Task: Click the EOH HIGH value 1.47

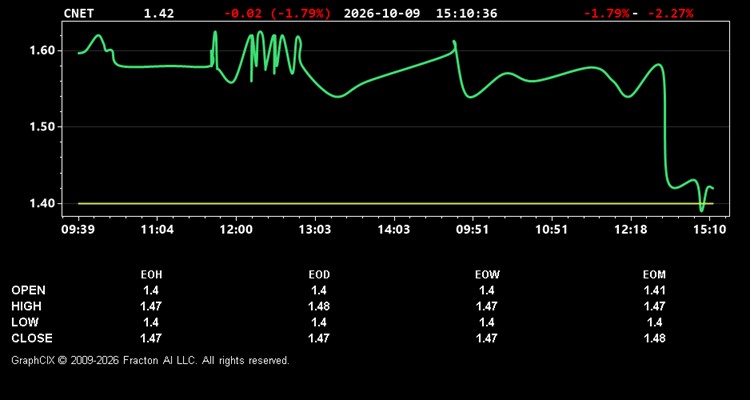Action: [151, 306]
